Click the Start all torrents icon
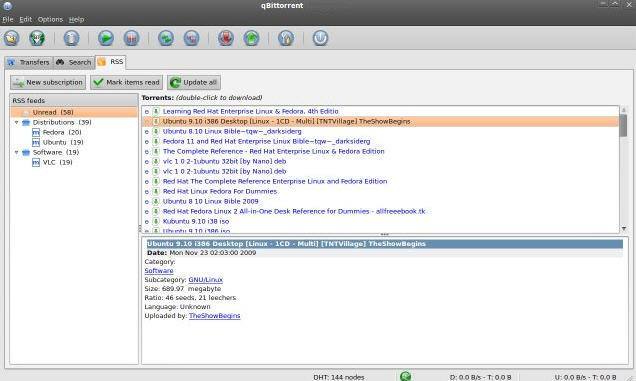This screenshot has height=381, width=636. [x=166, y=38]
